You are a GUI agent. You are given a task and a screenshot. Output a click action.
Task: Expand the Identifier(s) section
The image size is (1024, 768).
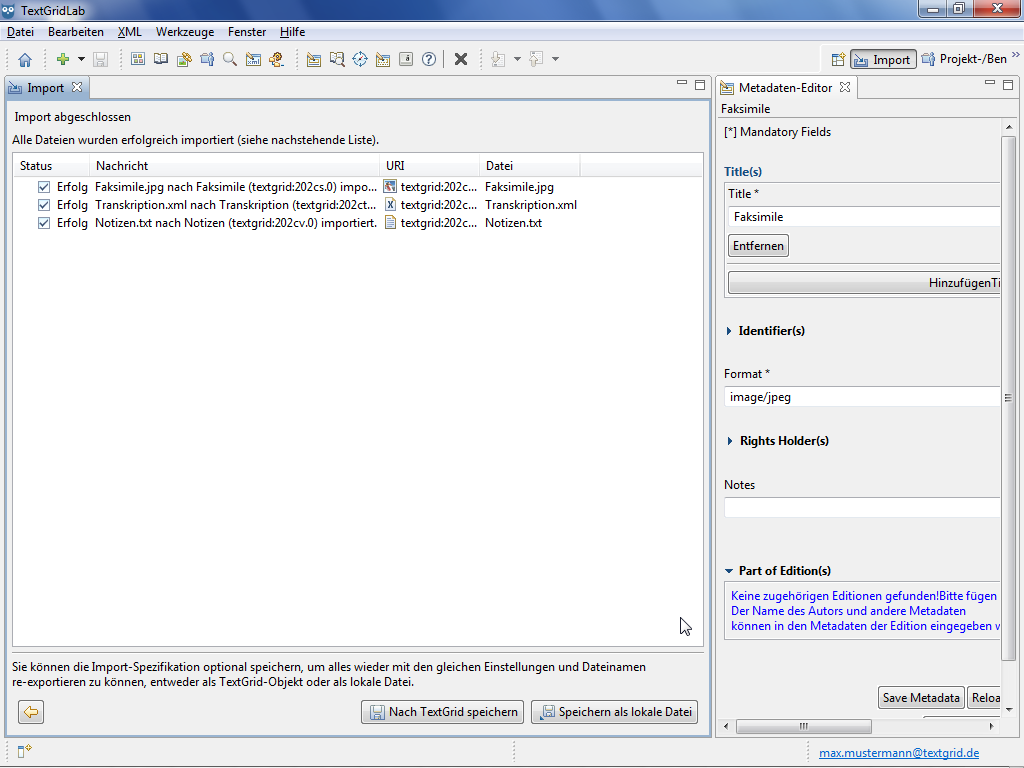tap(729, 331)
